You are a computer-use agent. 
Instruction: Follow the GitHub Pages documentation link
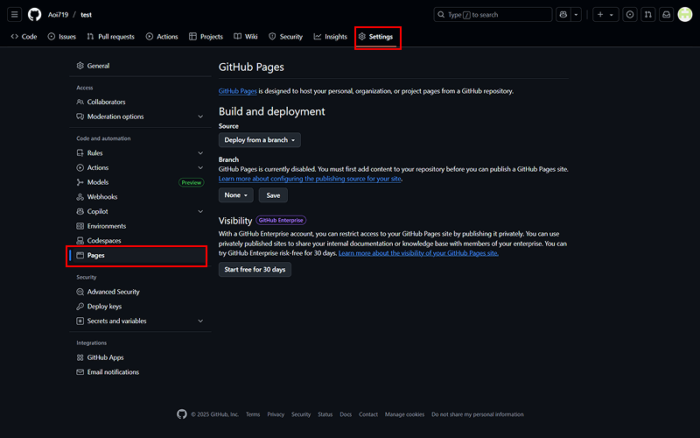click(238, 91)
